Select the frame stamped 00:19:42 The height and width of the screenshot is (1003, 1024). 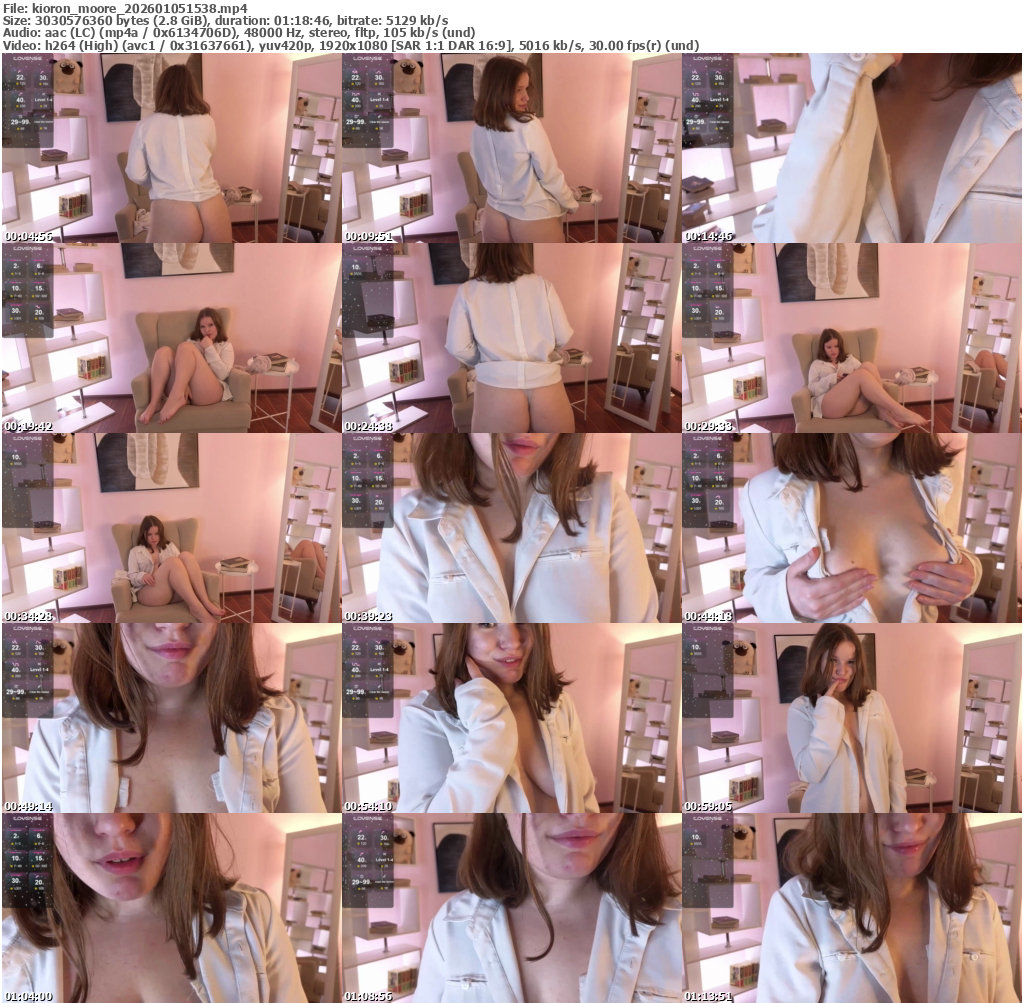tap(171, 338)
